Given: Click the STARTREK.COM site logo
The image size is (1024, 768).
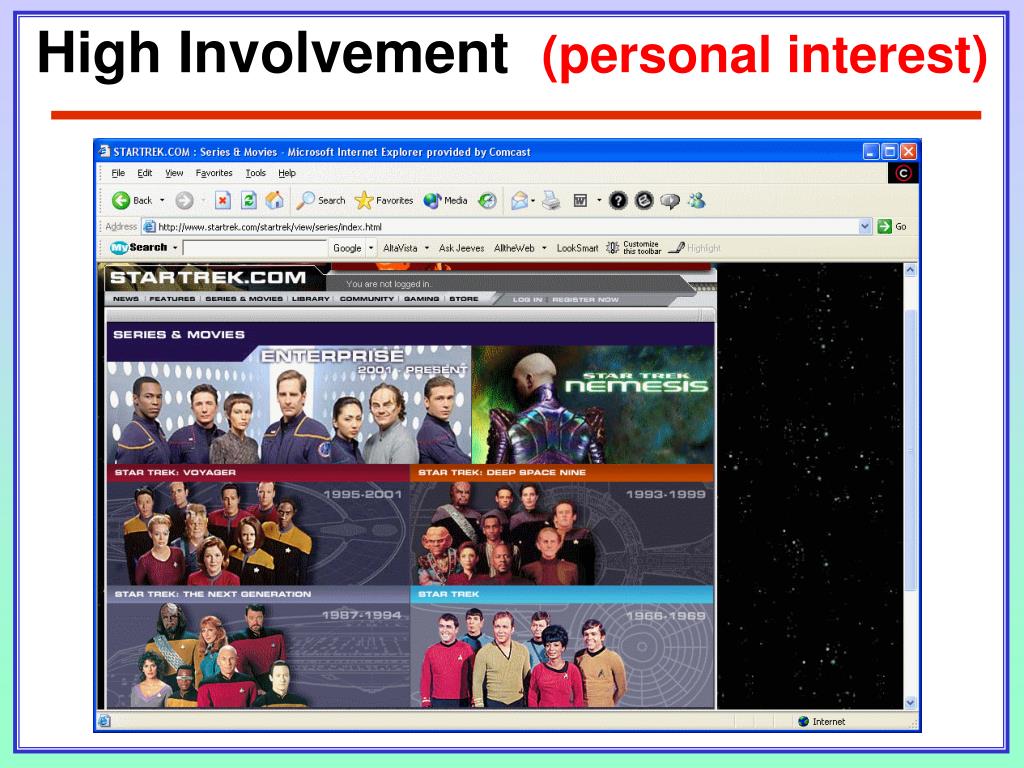Looking at the screenshot, I should coord(208,278).
